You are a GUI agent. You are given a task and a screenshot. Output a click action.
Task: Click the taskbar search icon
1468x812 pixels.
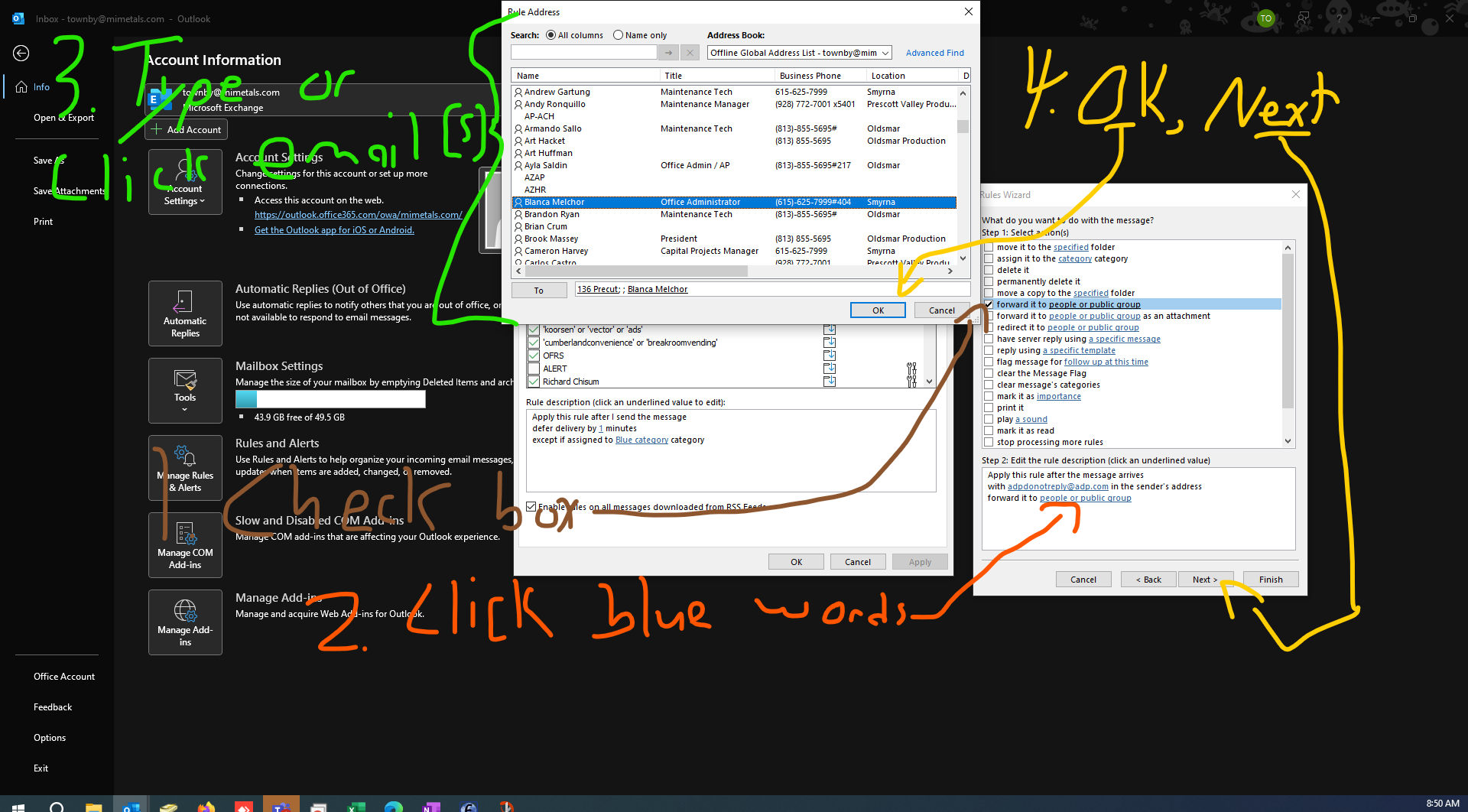pyautogui.click(x=57, y=807)
